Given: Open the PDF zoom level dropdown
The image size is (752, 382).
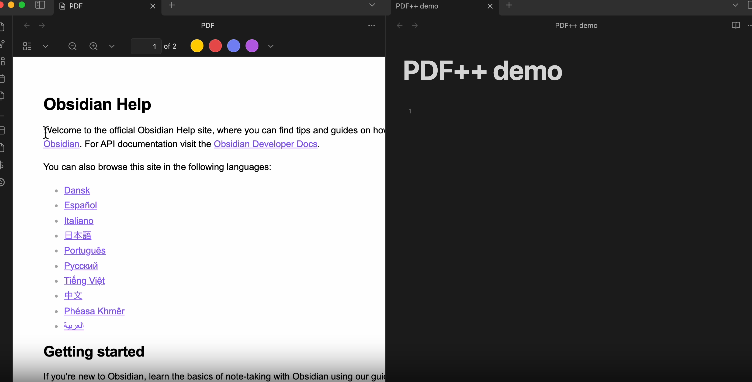Looking at the screenshot, I should coord(112,46).
